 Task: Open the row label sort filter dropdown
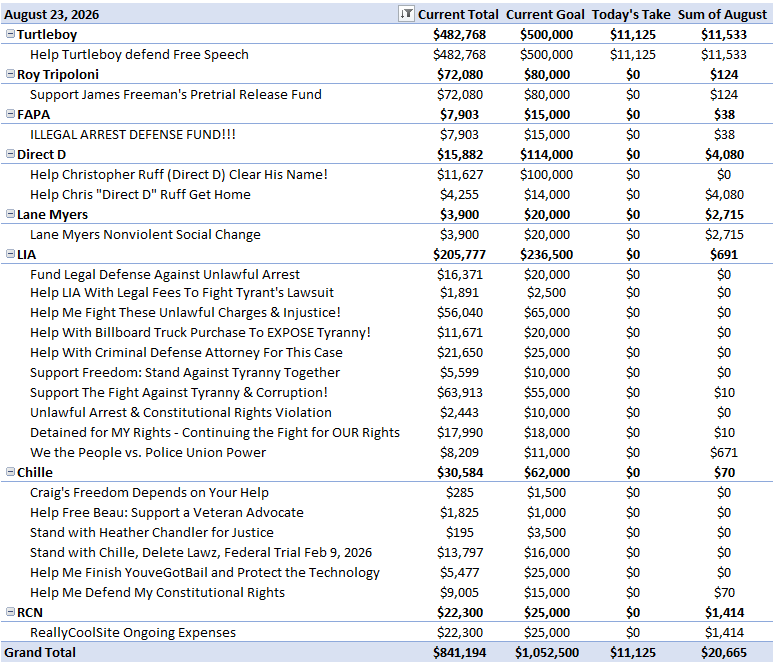406,14
